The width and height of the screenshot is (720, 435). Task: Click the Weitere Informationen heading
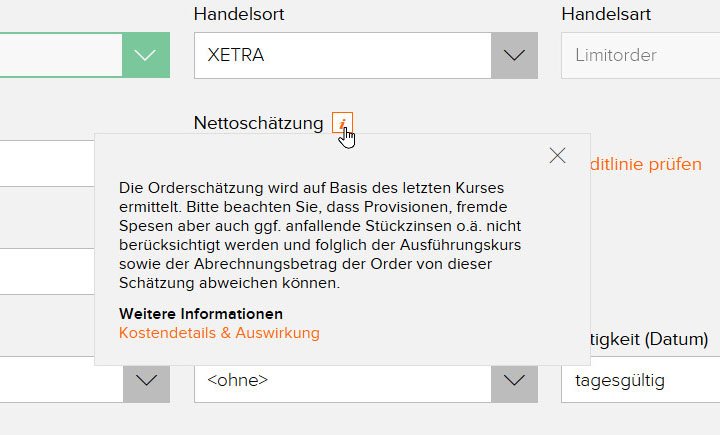click(200, 314)
